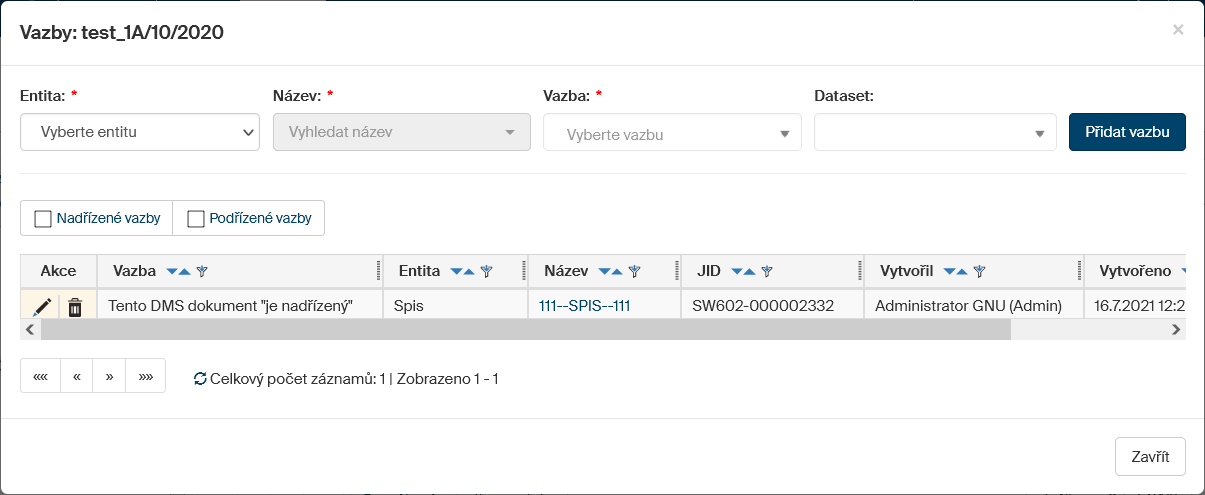Screen dimensions: 1205x495
Task: Click the Zavřít button
Action: click(1150, 456)
